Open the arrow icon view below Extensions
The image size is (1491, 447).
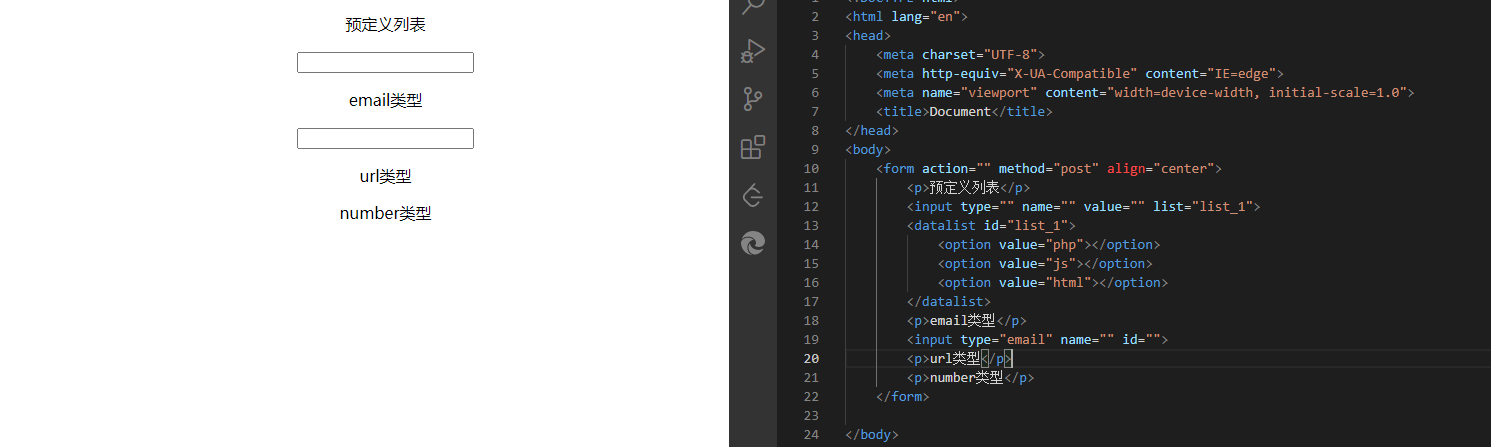(753, 195)
